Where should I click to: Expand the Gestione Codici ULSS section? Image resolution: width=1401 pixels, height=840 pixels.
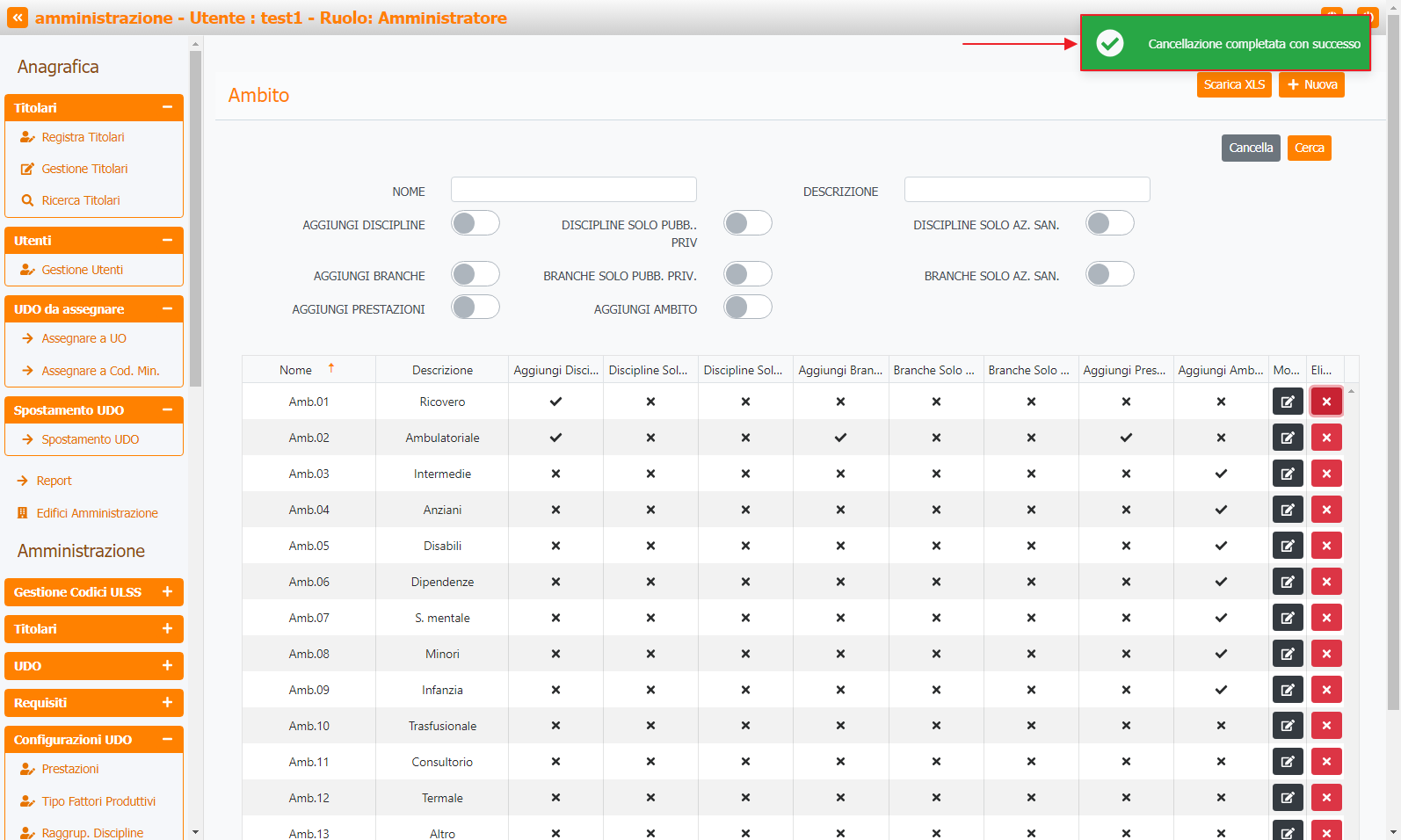167,592
